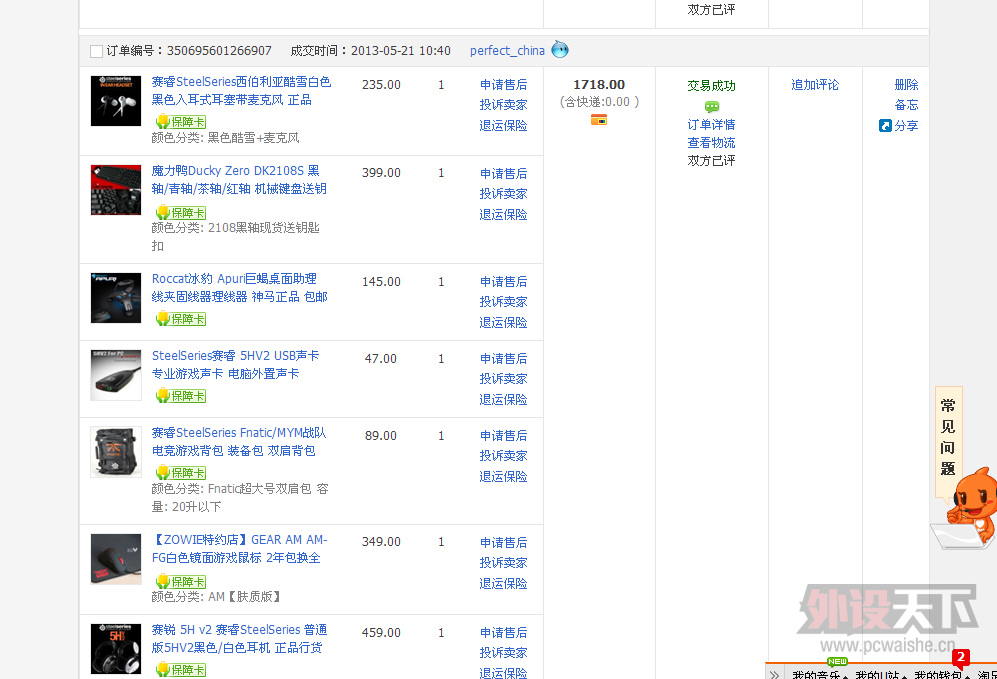Select order total text 1718.00

click(599, 85)
